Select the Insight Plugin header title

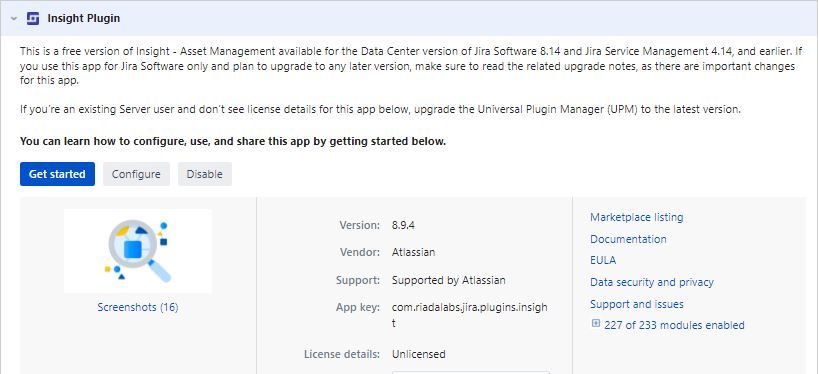coord(83,18)
